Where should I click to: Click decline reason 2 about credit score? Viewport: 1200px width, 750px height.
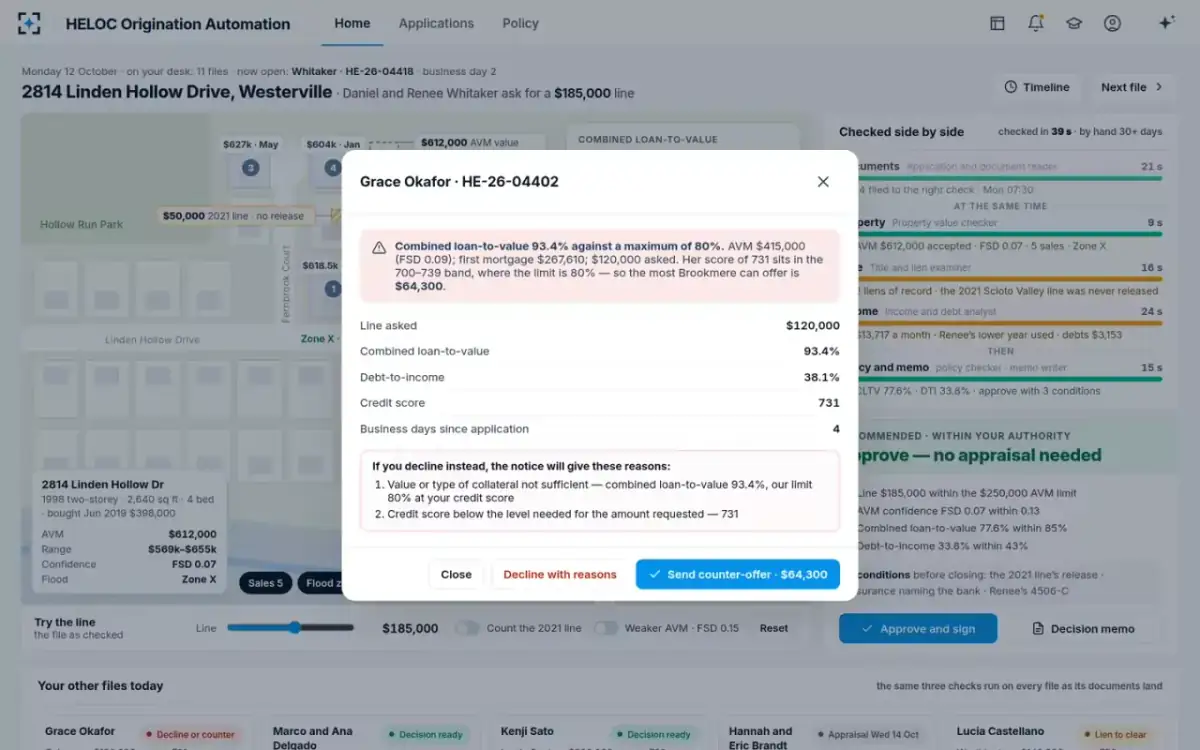tap(562, 514)
